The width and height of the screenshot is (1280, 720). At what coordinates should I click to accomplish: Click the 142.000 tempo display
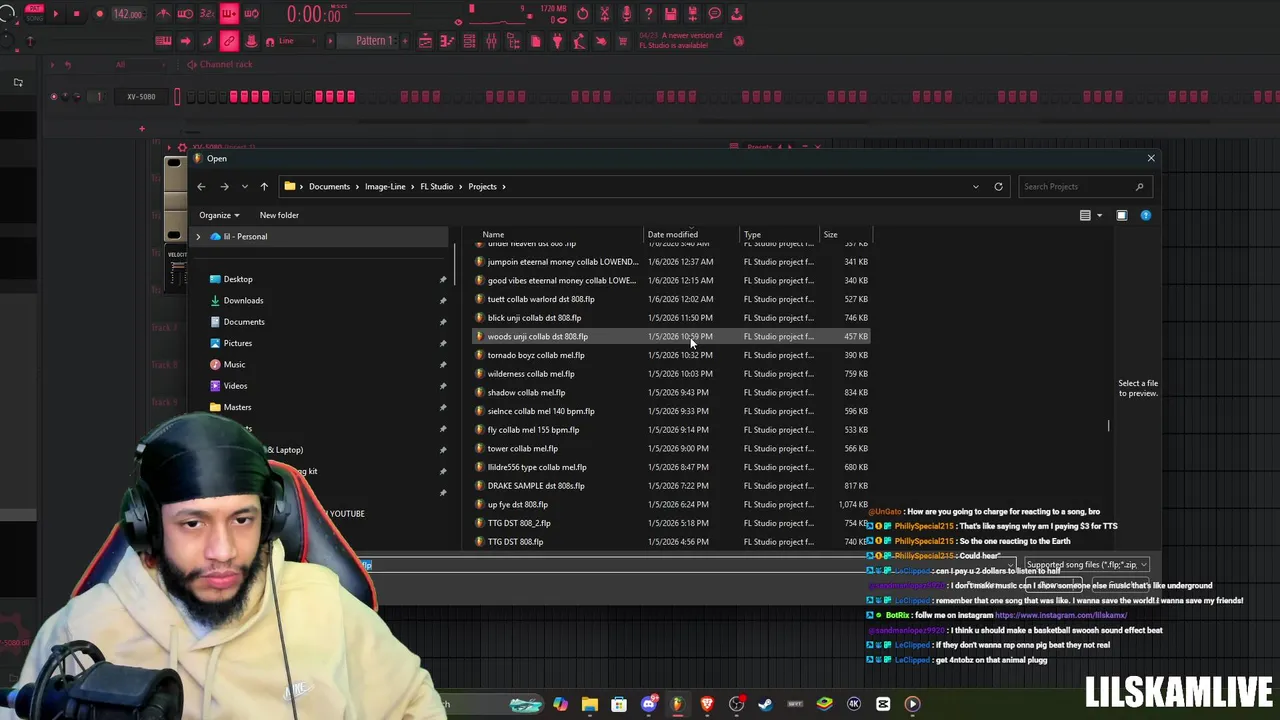(127, 14)
